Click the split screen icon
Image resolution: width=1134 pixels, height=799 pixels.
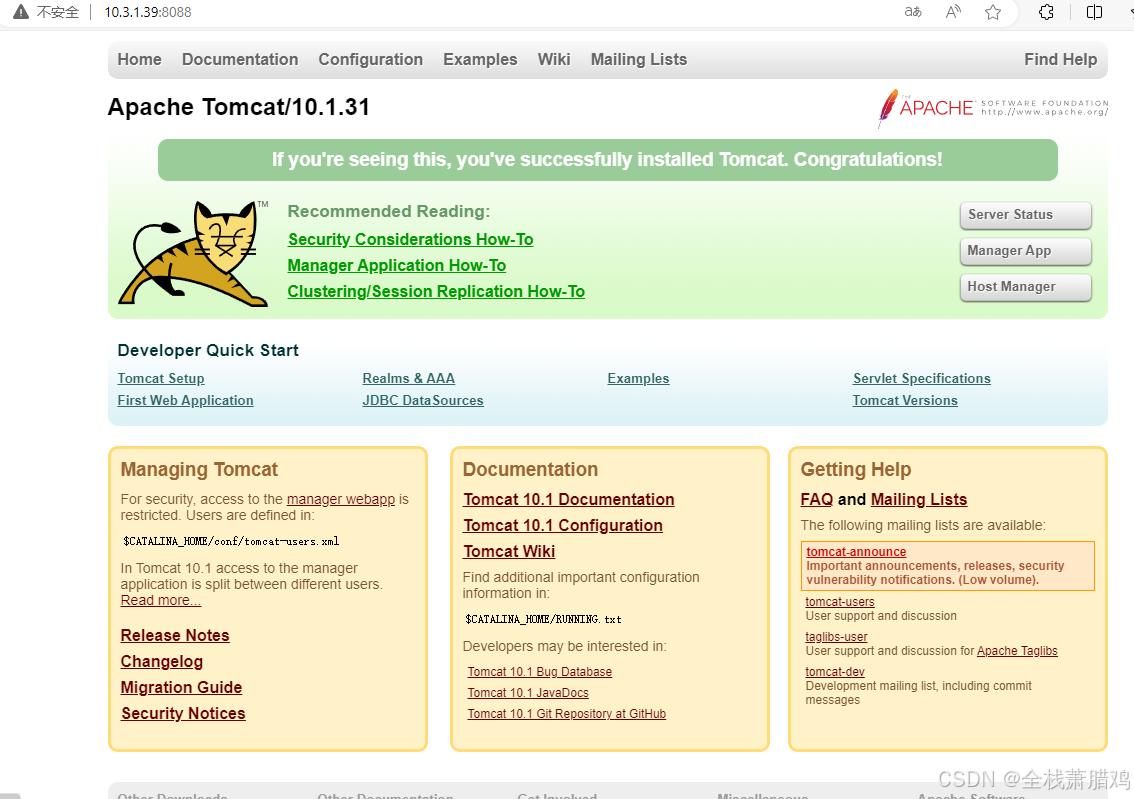[1092, 13]
